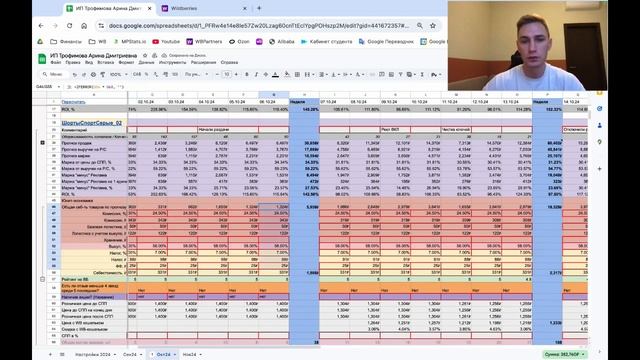Switch to the Настройки 2024 sheet tab

93,354
